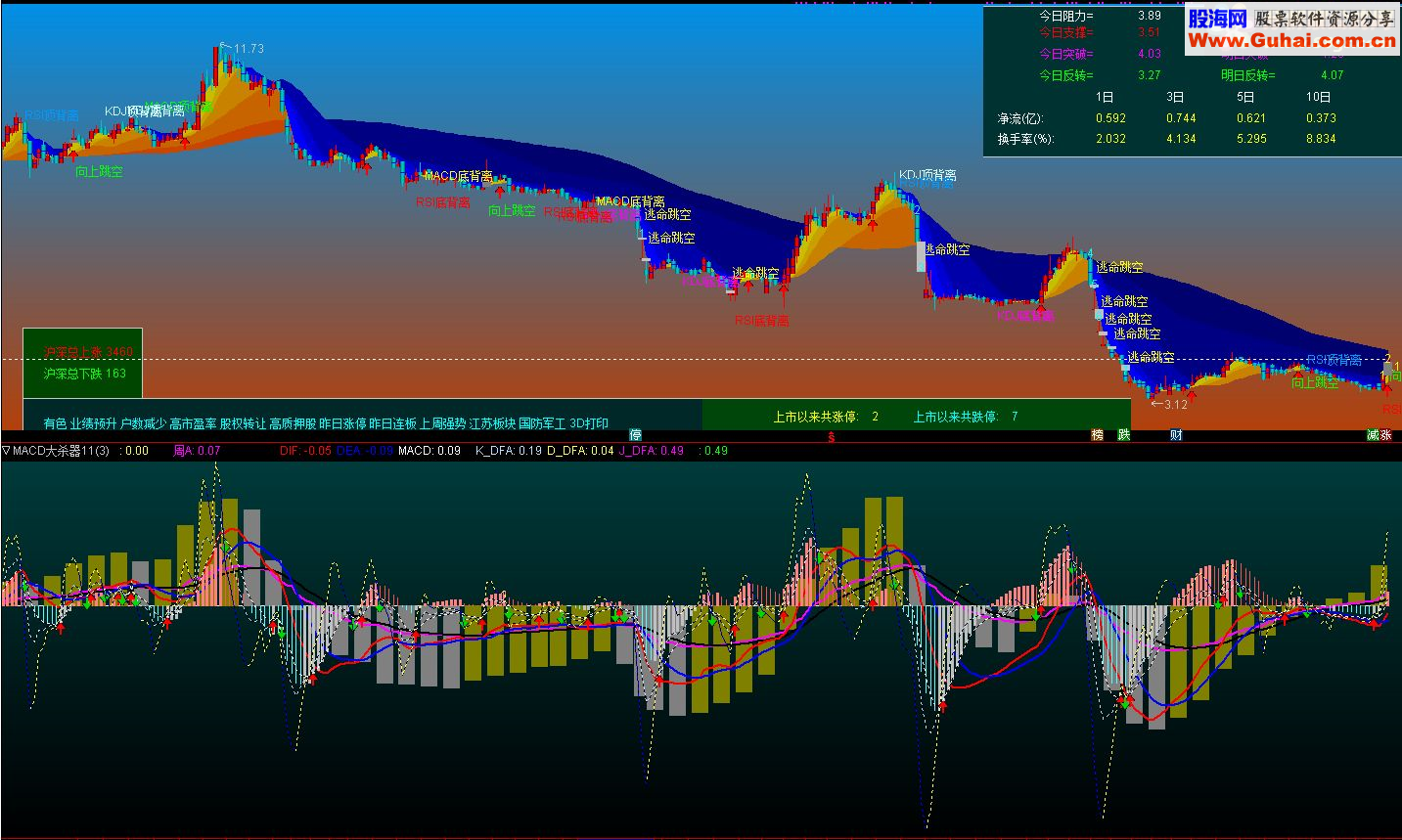The height and width of the screenshot is (840, 1402).
Task: Click the 3.12 low price label
Action: (1175, 404)
